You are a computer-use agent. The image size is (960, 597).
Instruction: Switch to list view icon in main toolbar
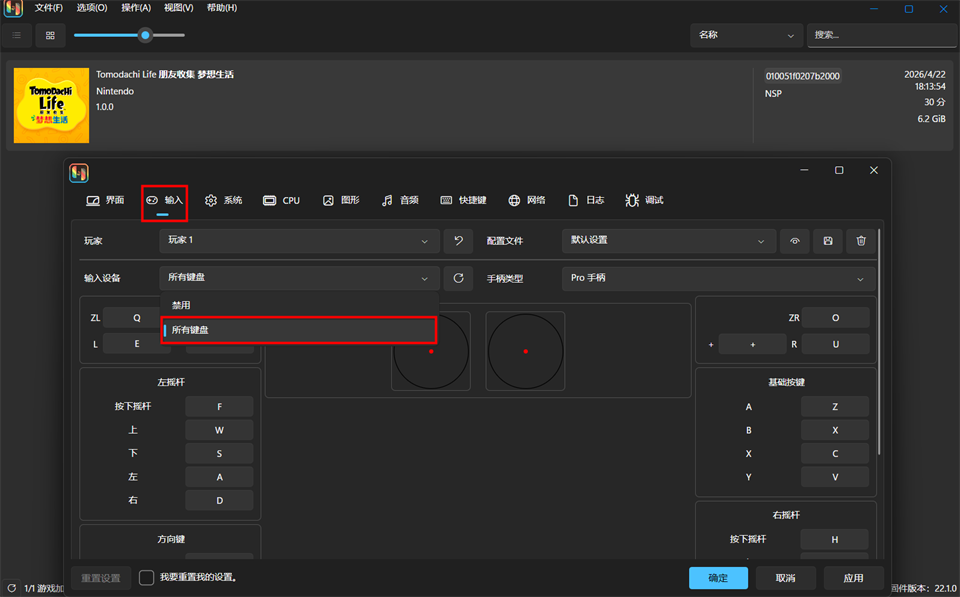[x=17, y=36]
